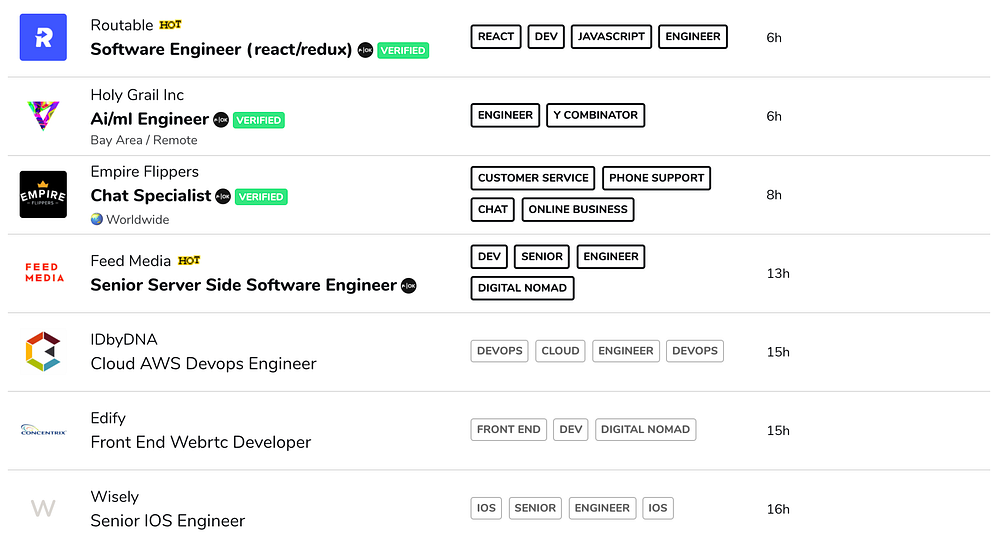
Task: Click the Concentrix logo for Edify
Action: 43,430
